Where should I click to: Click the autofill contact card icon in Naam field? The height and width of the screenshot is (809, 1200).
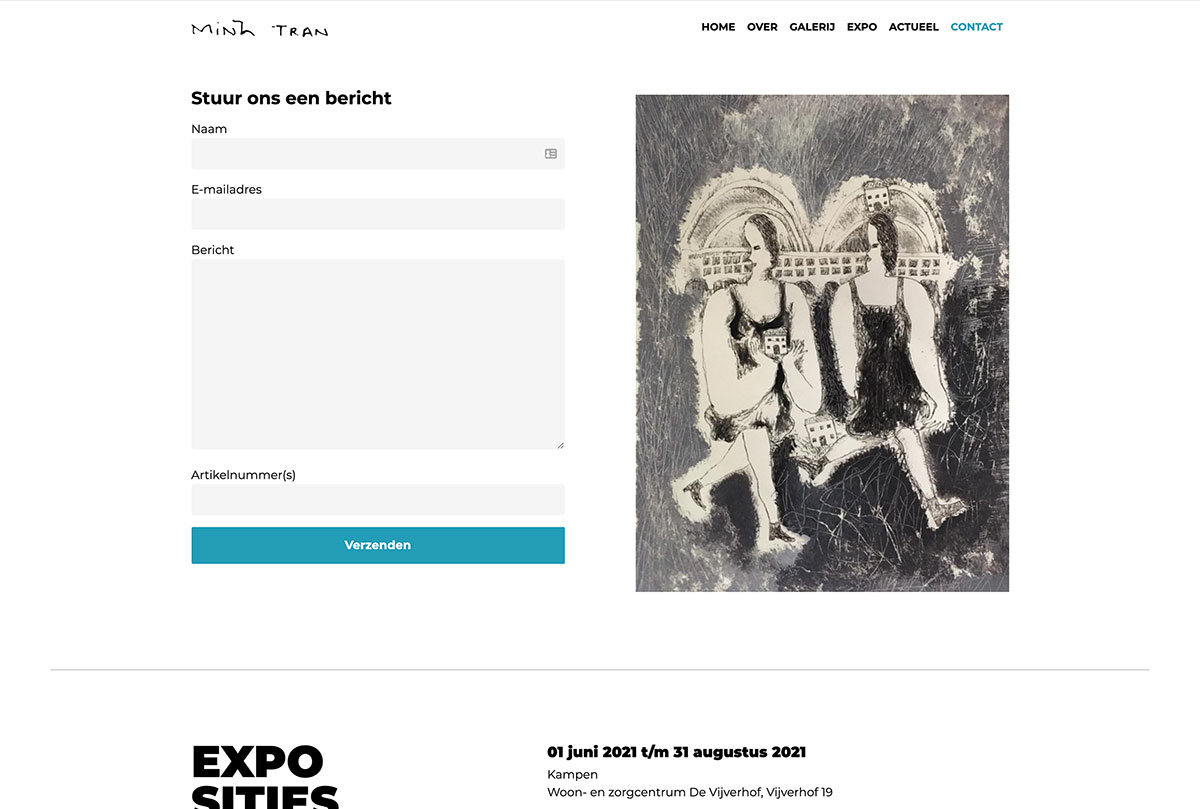click(x=550, y=154)
